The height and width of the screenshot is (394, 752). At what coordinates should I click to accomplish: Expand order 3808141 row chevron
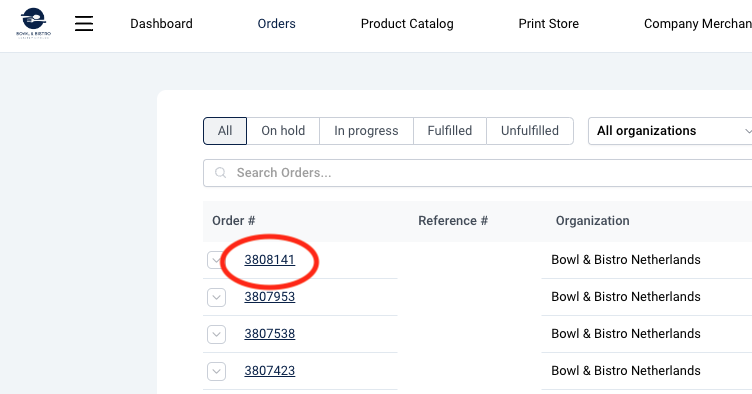click(x=215, y=260)
